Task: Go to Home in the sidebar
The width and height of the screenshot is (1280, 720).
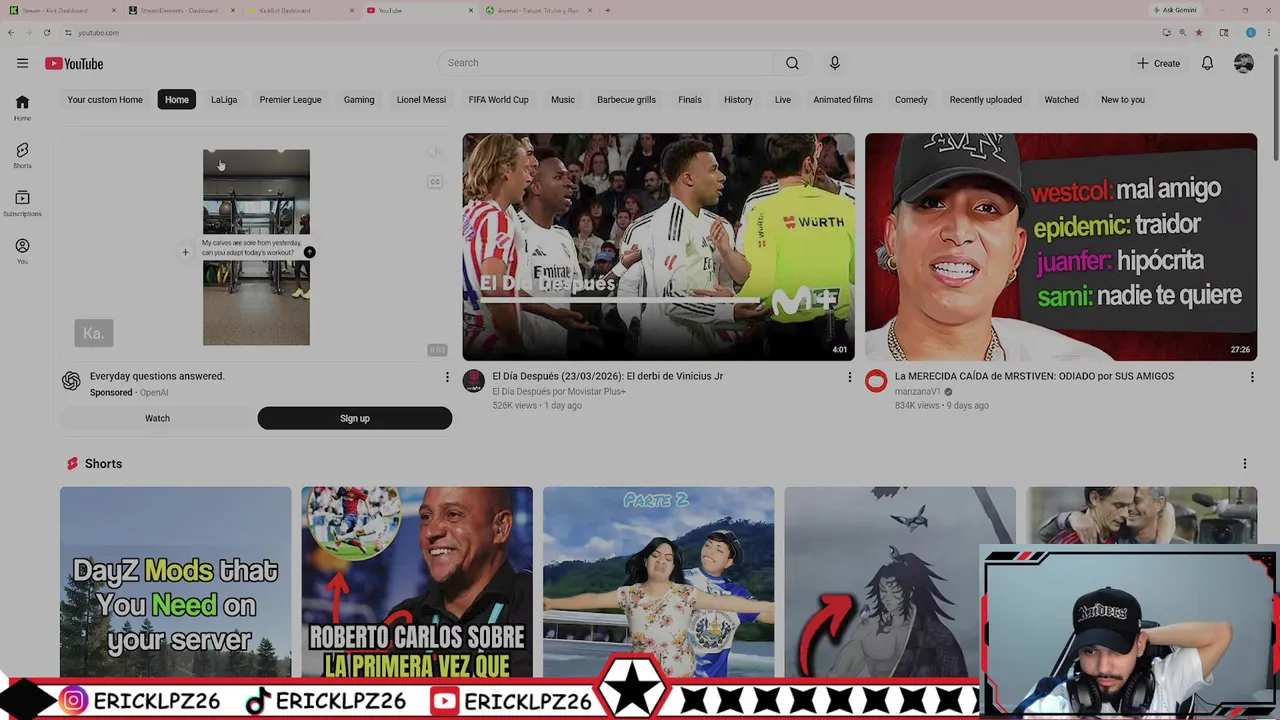Action: [x=22, y=108]
